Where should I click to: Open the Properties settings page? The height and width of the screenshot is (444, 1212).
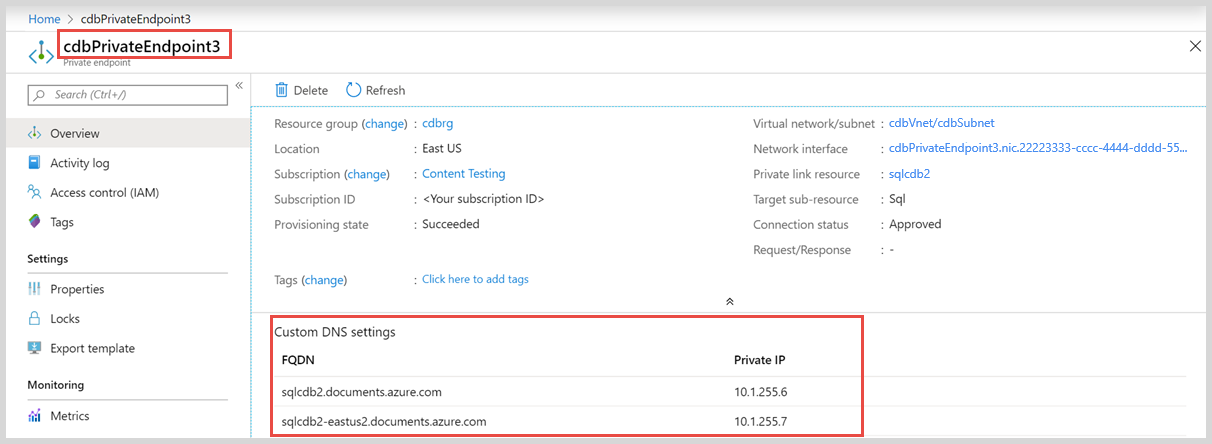77,289
